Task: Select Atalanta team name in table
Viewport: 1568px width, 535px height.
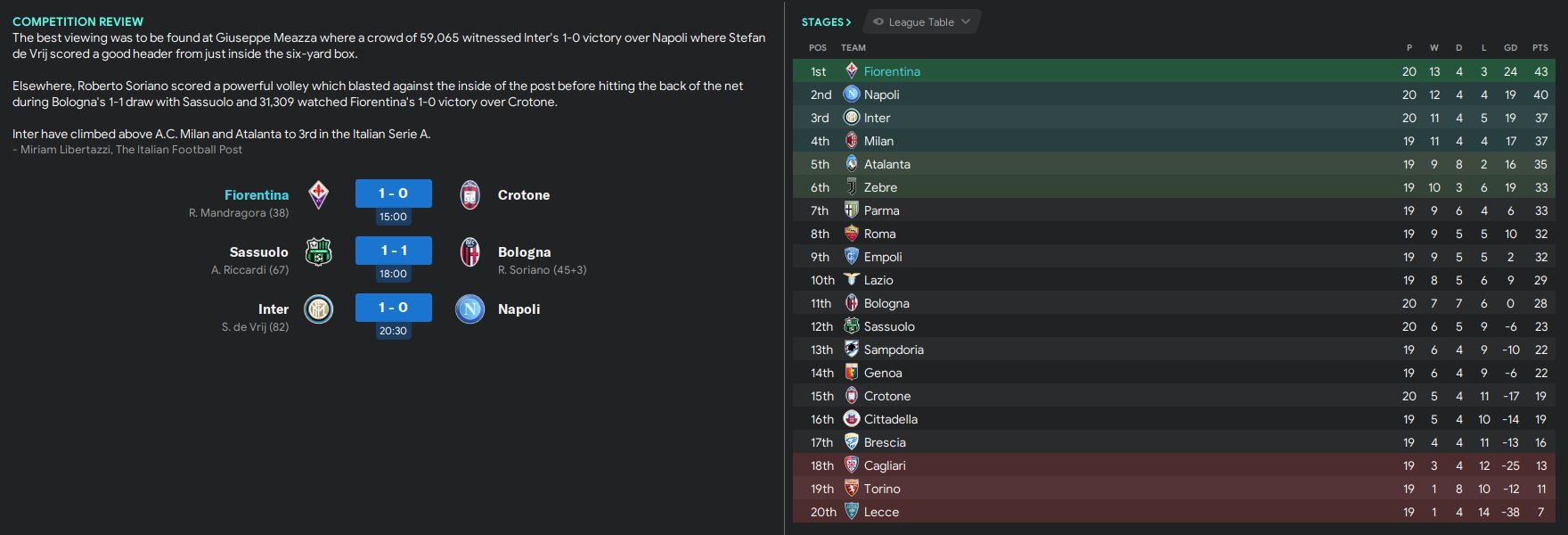Action: coord(886,164)
